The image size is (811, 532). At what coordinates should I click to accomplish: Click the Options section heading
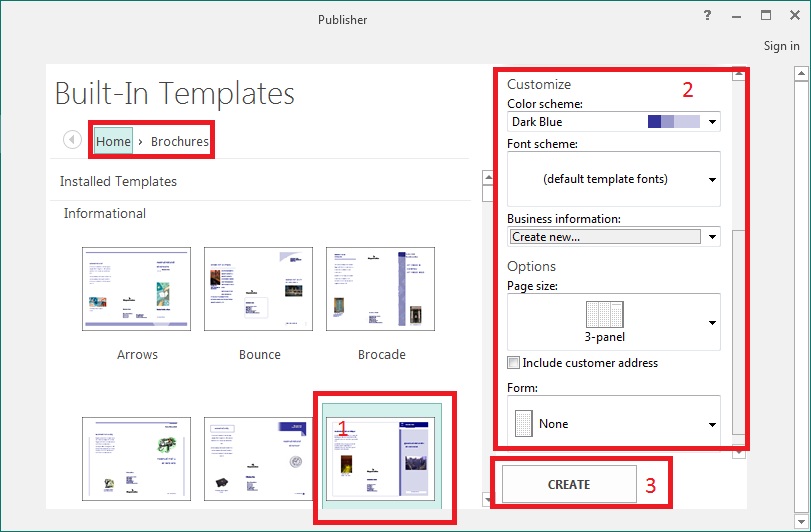pyautogui.click(x=531, y=266)
